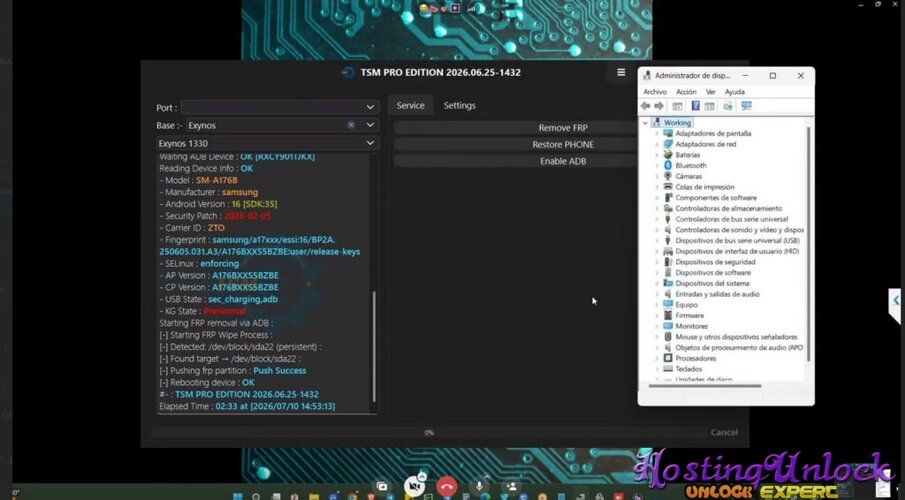Mute the microphone in the call bar
Image resolution: width=905 pixels, height=500 pixels.
[x=479, y=487]
